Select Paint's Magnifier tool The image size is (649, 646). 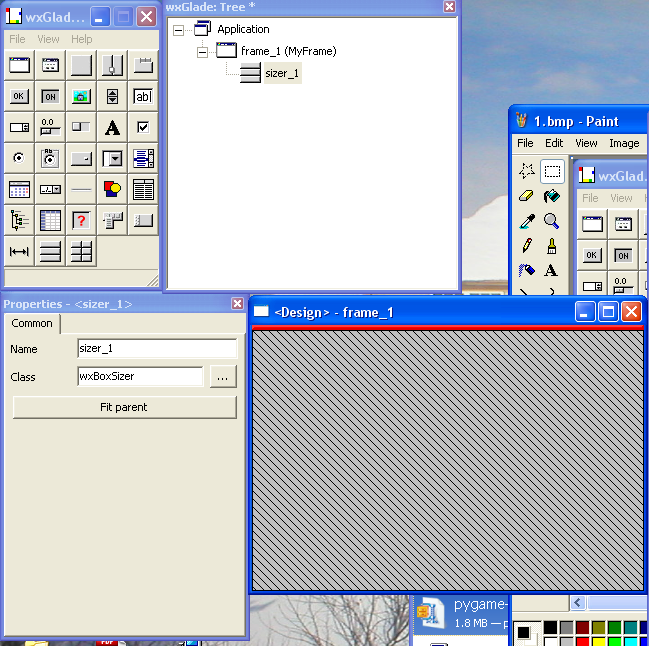[x=551, y=221]
